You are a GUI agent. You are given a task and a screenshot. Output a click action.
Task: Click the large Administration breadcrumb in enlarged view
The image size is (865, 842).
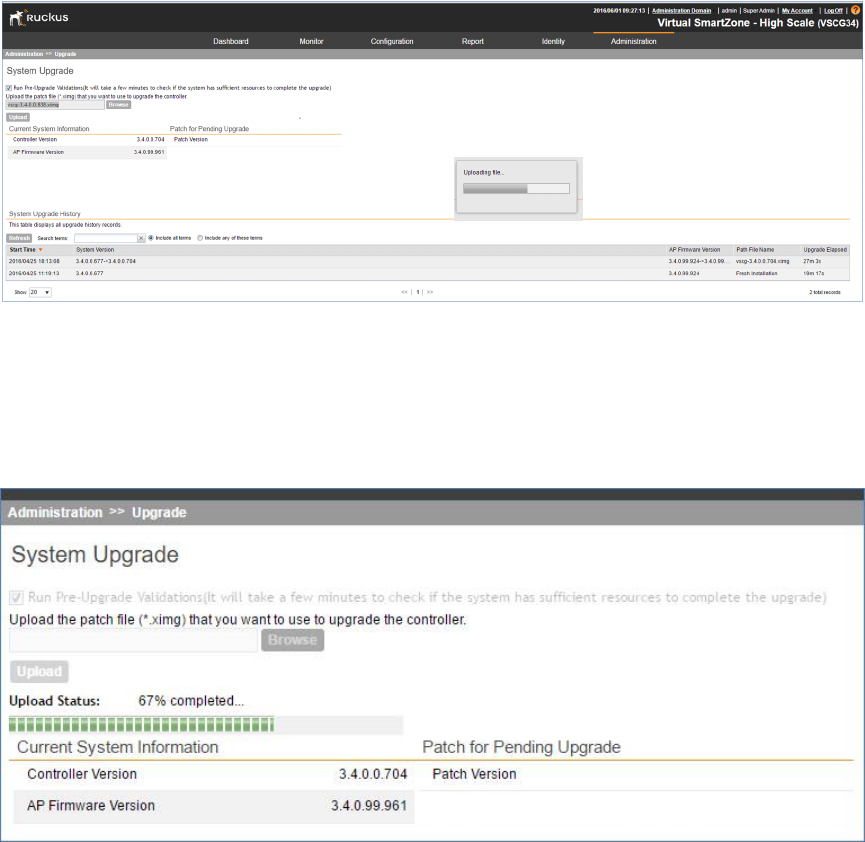point(55,513)
